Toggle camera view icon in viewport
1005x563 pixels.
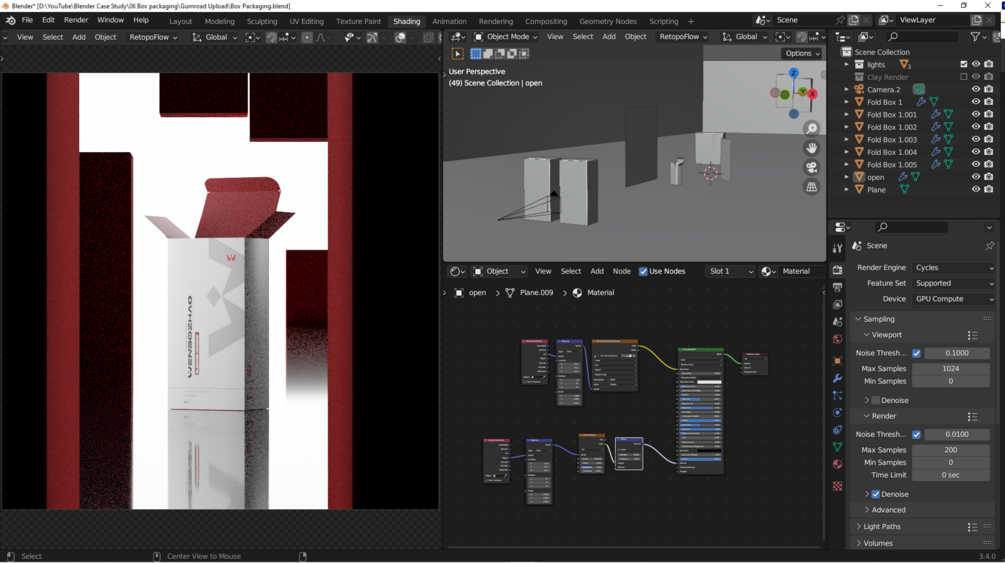pyautogui.click(x=811, y=167)
